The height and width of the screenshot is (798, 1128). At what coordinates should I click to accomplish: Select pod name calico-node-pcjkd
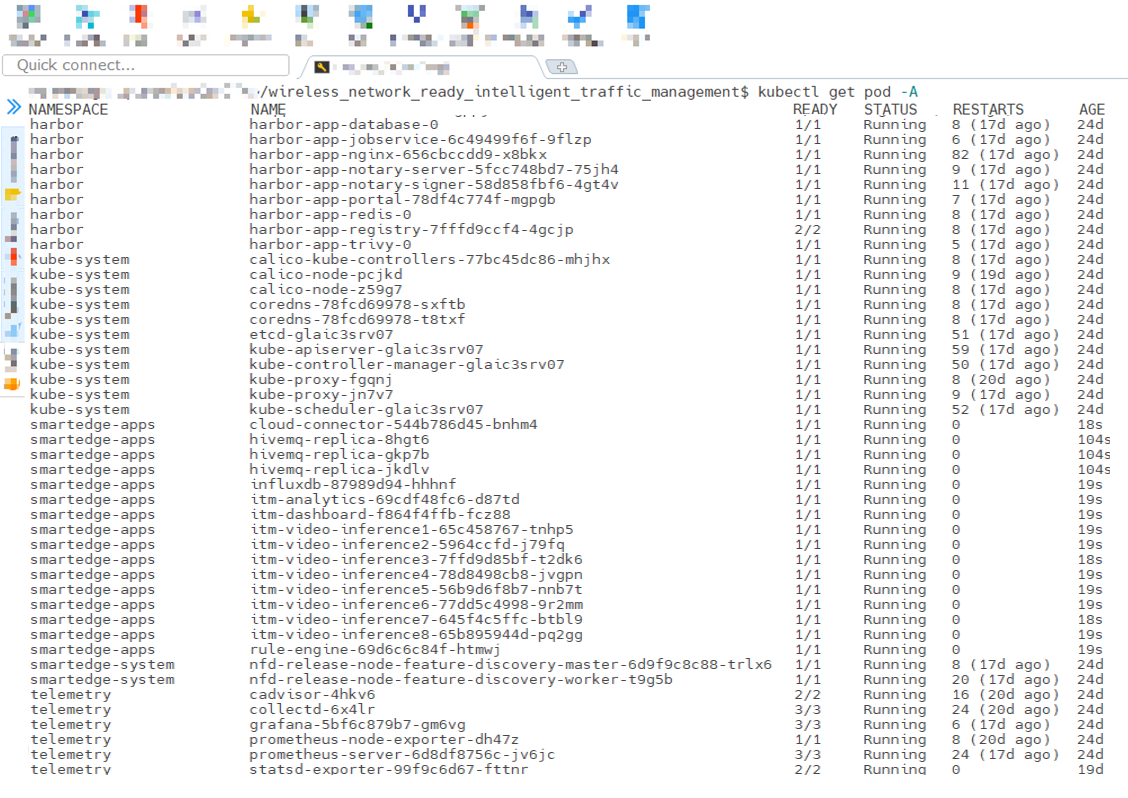tap(326, 275)
